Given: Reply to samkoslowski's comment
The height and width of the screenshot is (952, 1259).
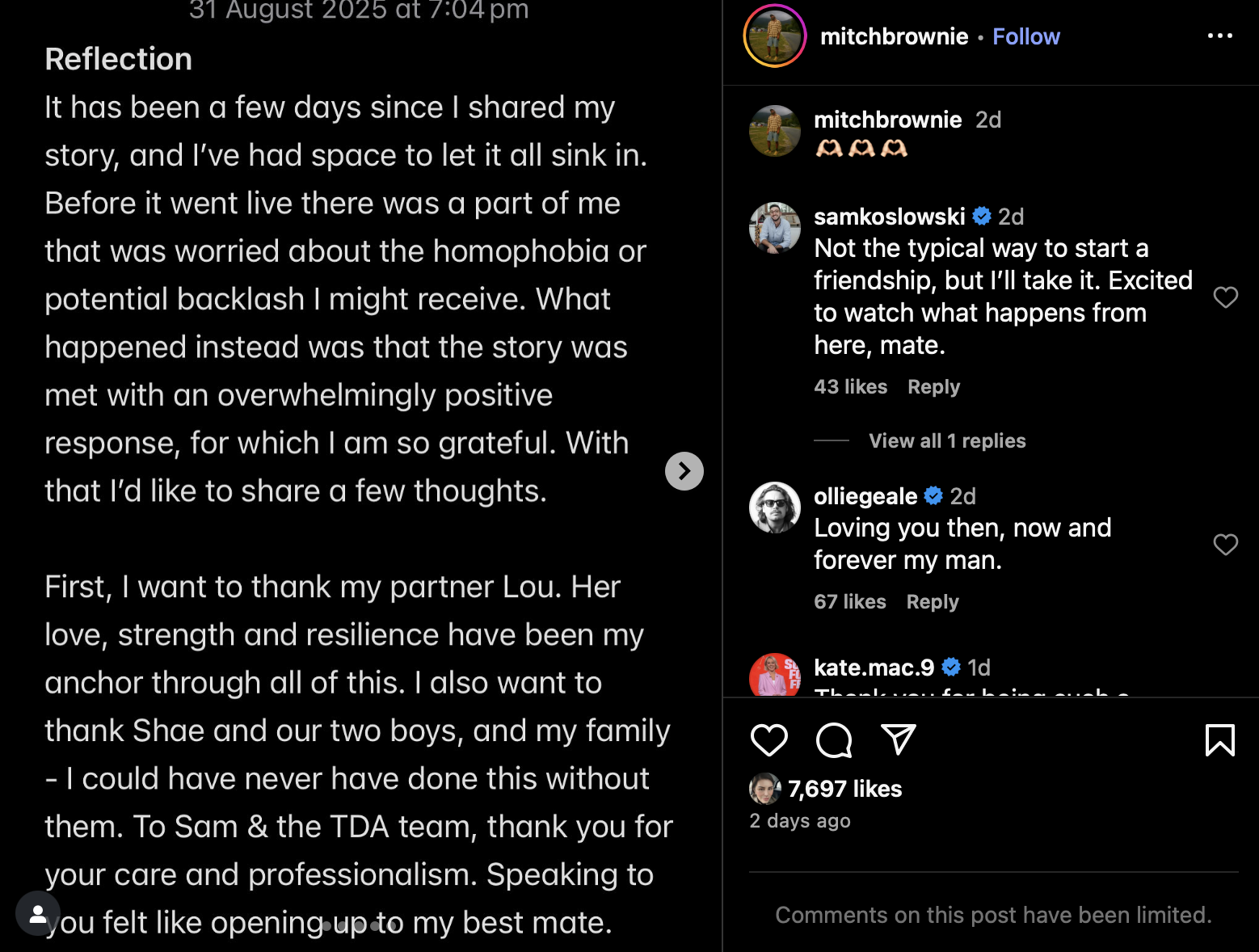Looking at the screenshot, I should click(x=933, y=387).
